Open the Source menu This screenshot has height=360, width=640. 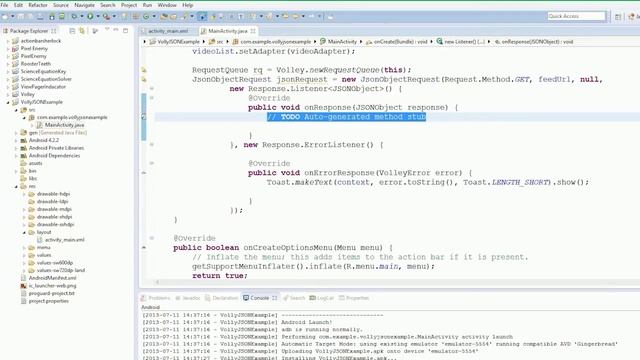pyautogui.click(x=61, y=5)
